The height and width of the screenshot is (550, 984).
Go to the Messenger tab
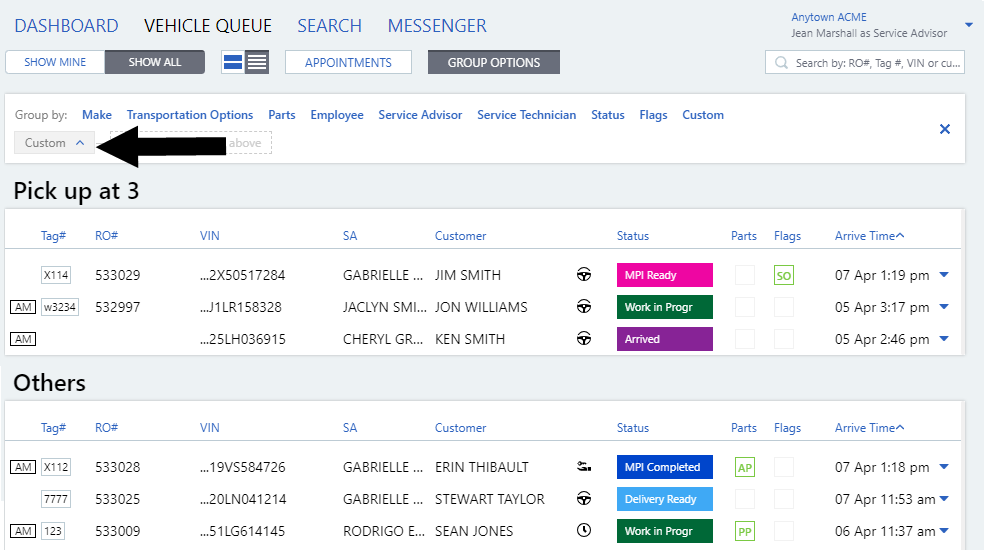click(x=437, y=26)
